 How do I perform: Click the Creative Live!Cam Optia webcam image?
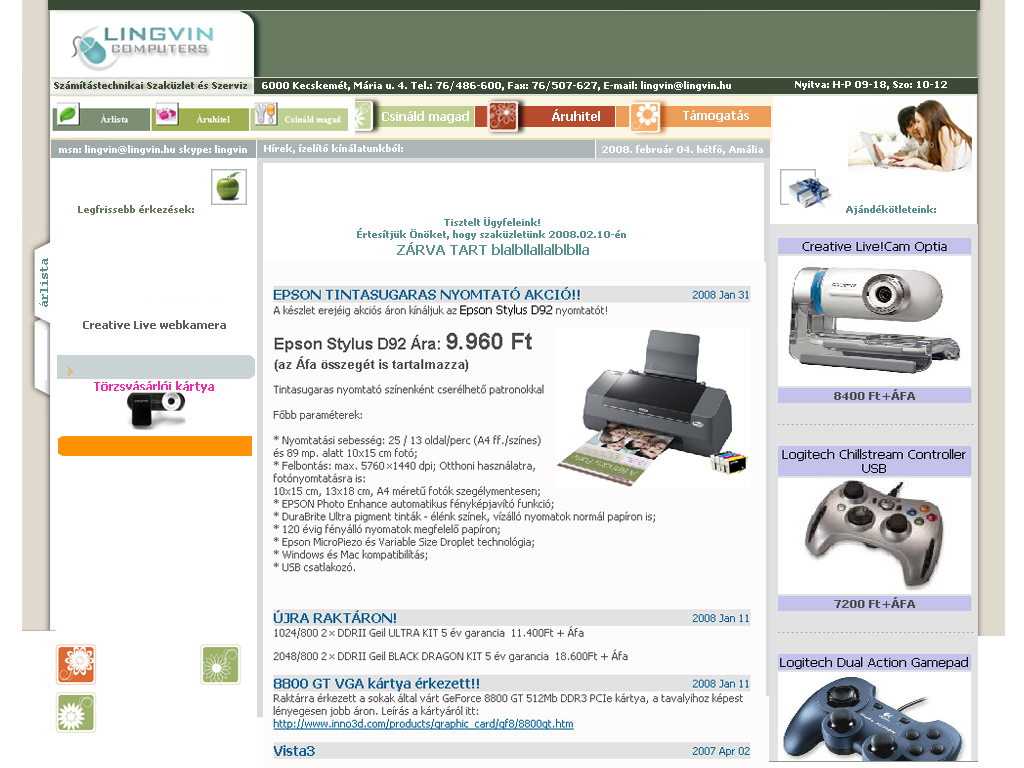coord(874,320)
